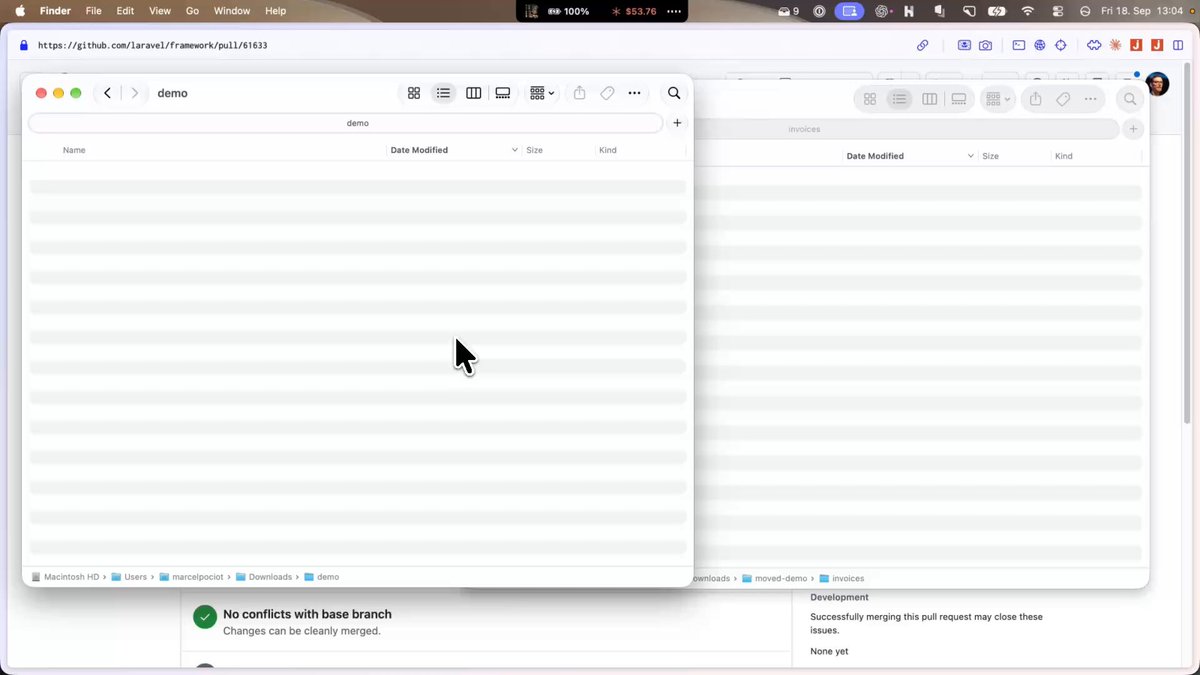Sort demo window by Size column
The height and width of the screenshot is (675, 1200).
(534, 150)
